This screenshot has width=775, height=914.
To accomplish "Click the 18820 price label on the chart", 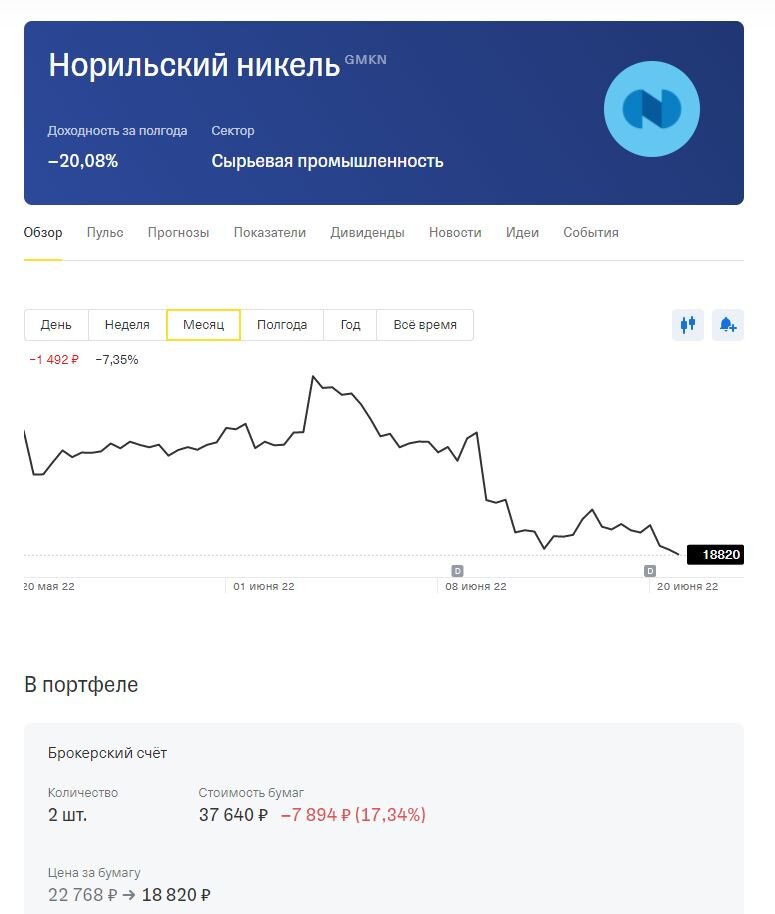I will point(715,554).
